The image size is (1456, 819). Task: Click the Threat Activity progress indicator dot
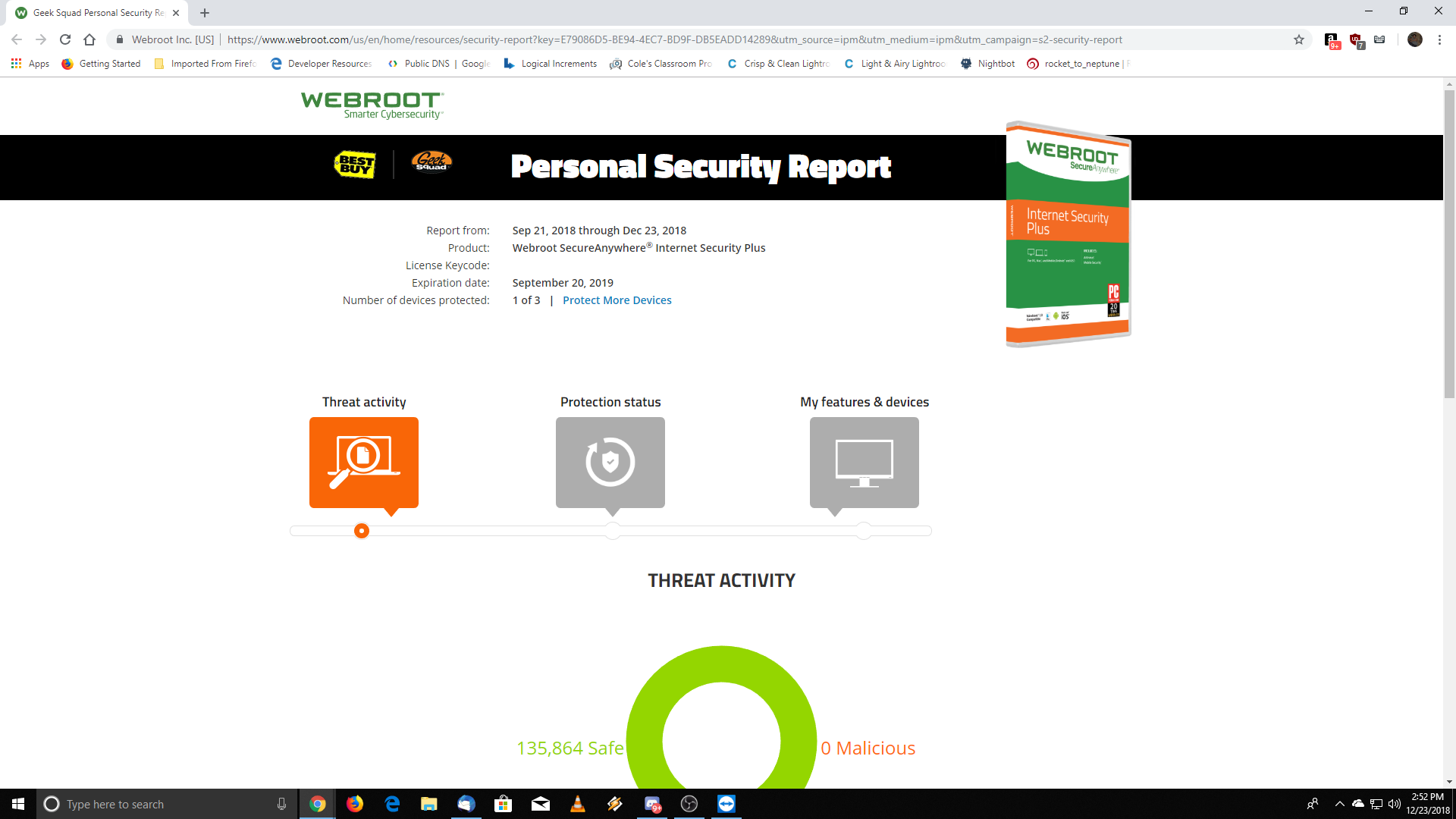pyautogui.click(x=362, y=531)
